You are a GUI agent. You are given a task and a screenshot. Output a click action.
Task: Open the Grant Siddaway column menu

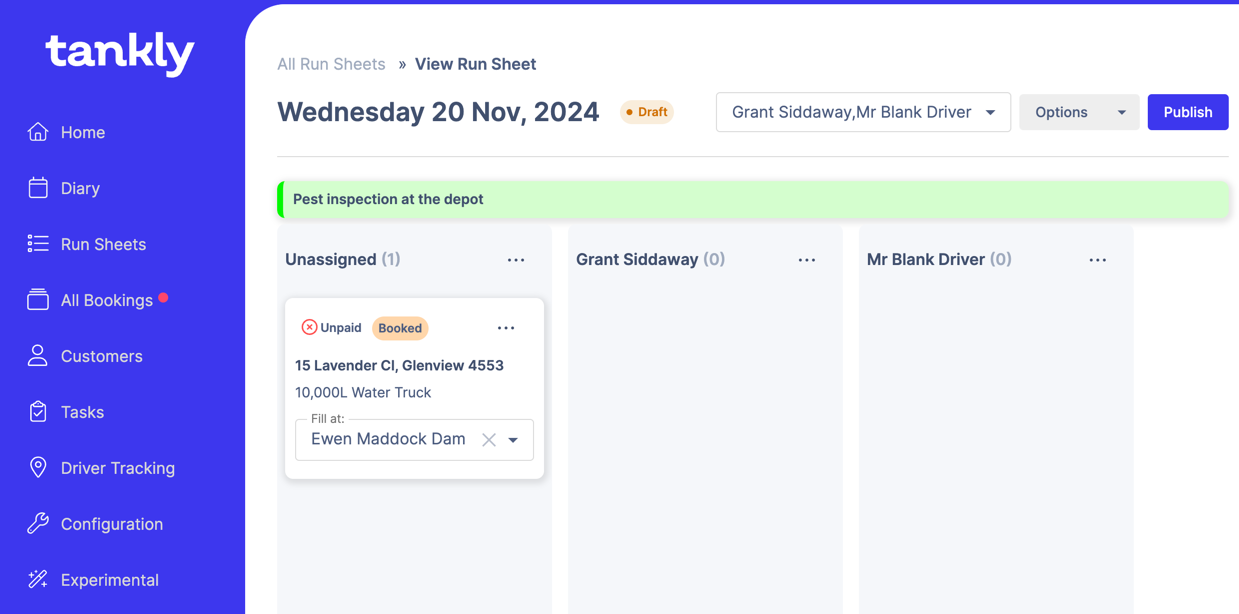[807, 260]
